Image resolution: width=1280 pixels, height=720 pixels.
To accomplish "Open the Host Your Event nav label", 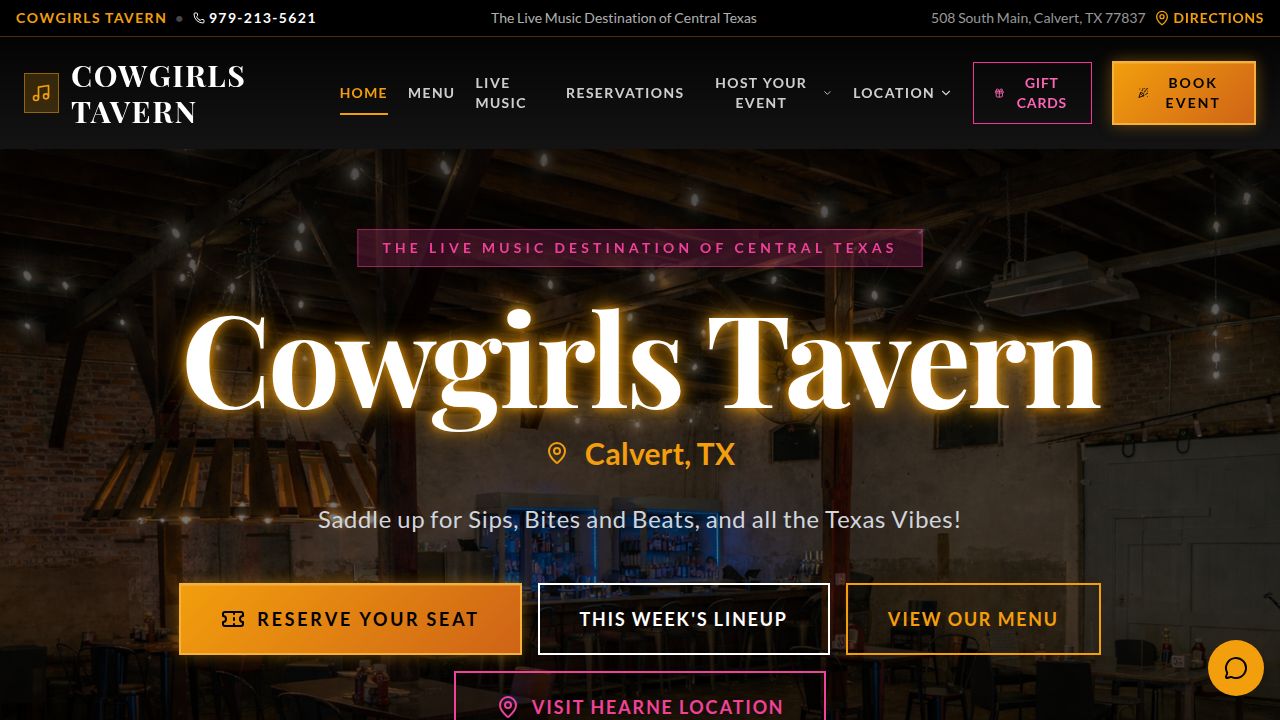I will tap(761, 93).
